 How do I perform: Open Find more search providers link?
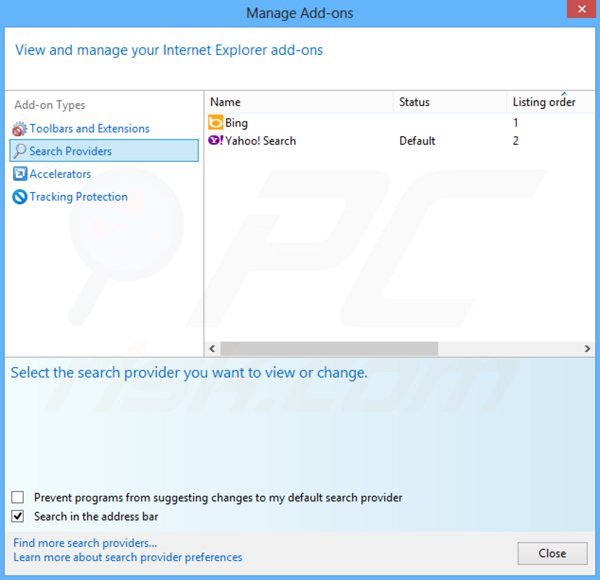(x=85, y=543)
